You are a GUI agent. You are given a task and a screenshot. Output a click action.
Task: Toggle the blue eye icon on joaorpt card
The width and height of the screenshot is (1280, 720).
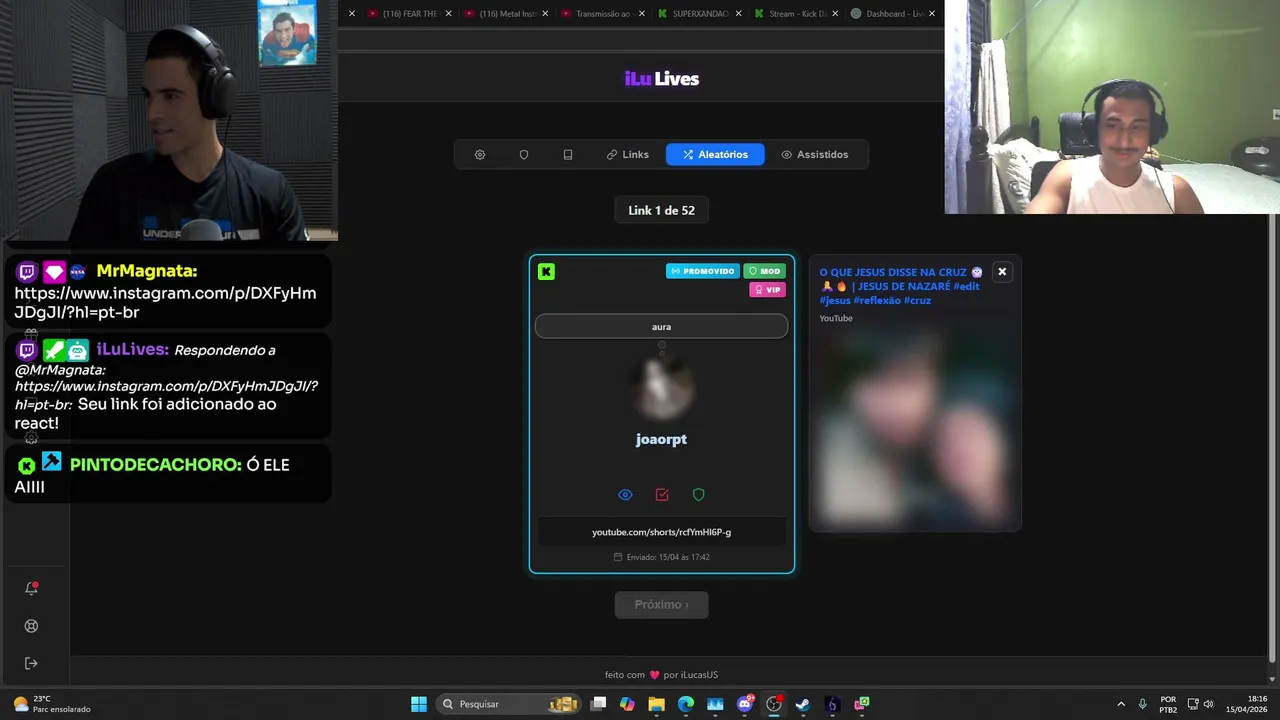(625, 495)
